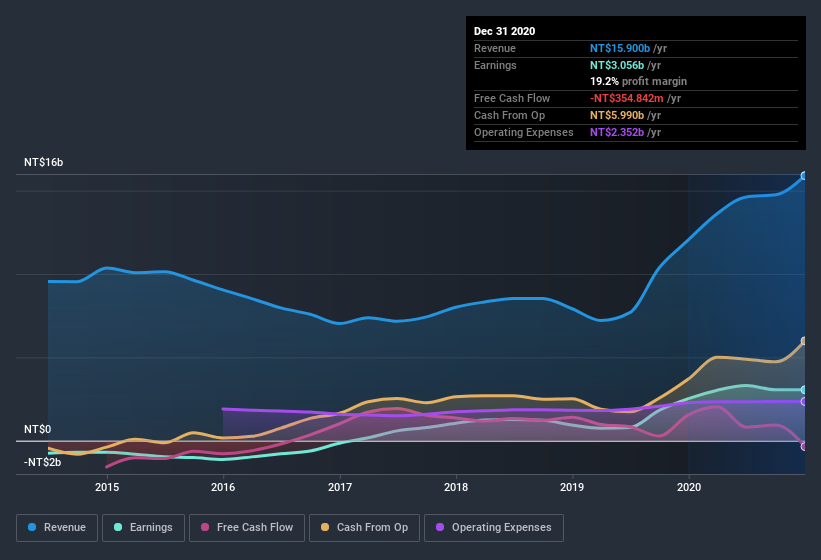Select the 2015 x-axis label
Image resolution: width=821 pixels, height=560 pixels.
coord(107,487)
